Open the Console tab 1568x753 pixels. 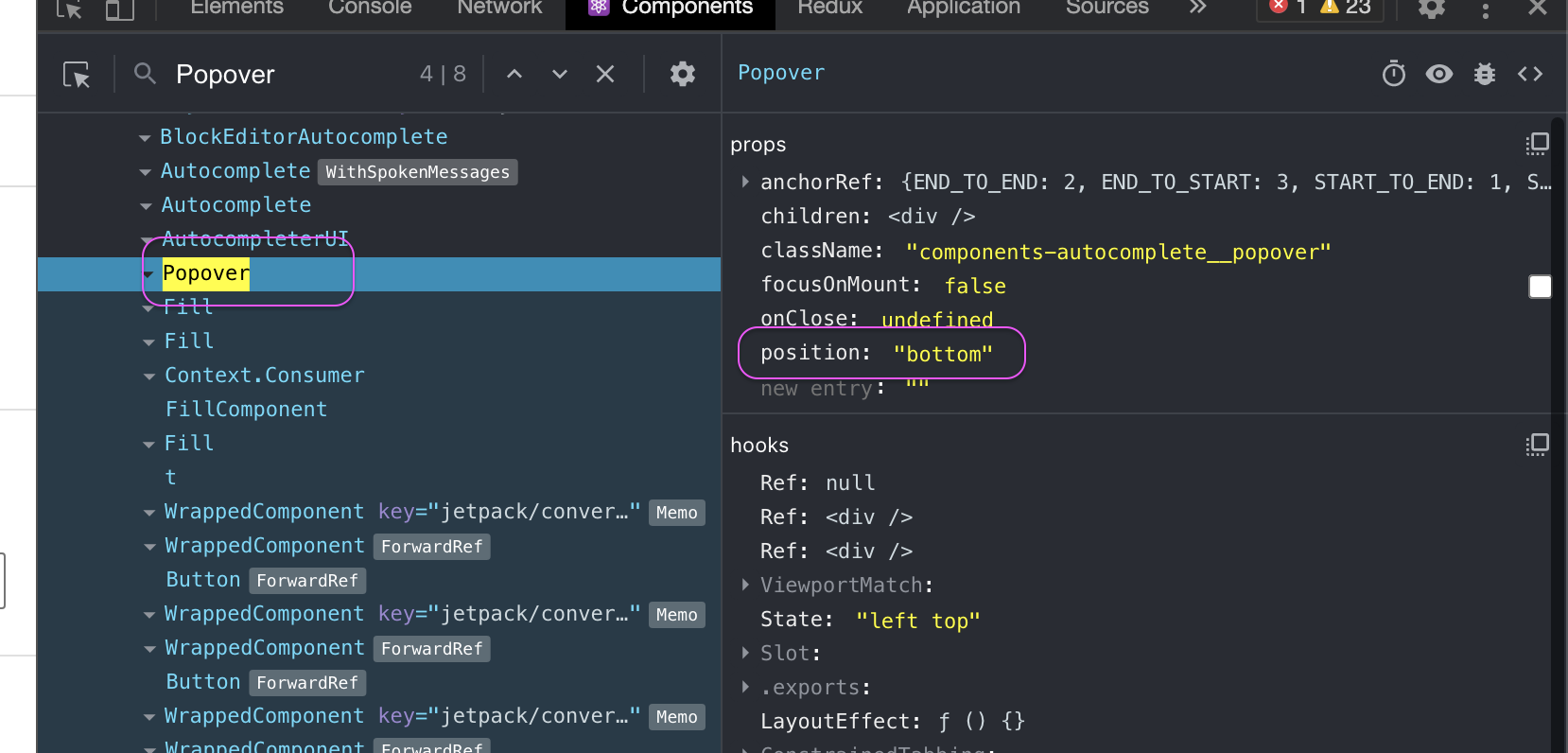[370, 8]
